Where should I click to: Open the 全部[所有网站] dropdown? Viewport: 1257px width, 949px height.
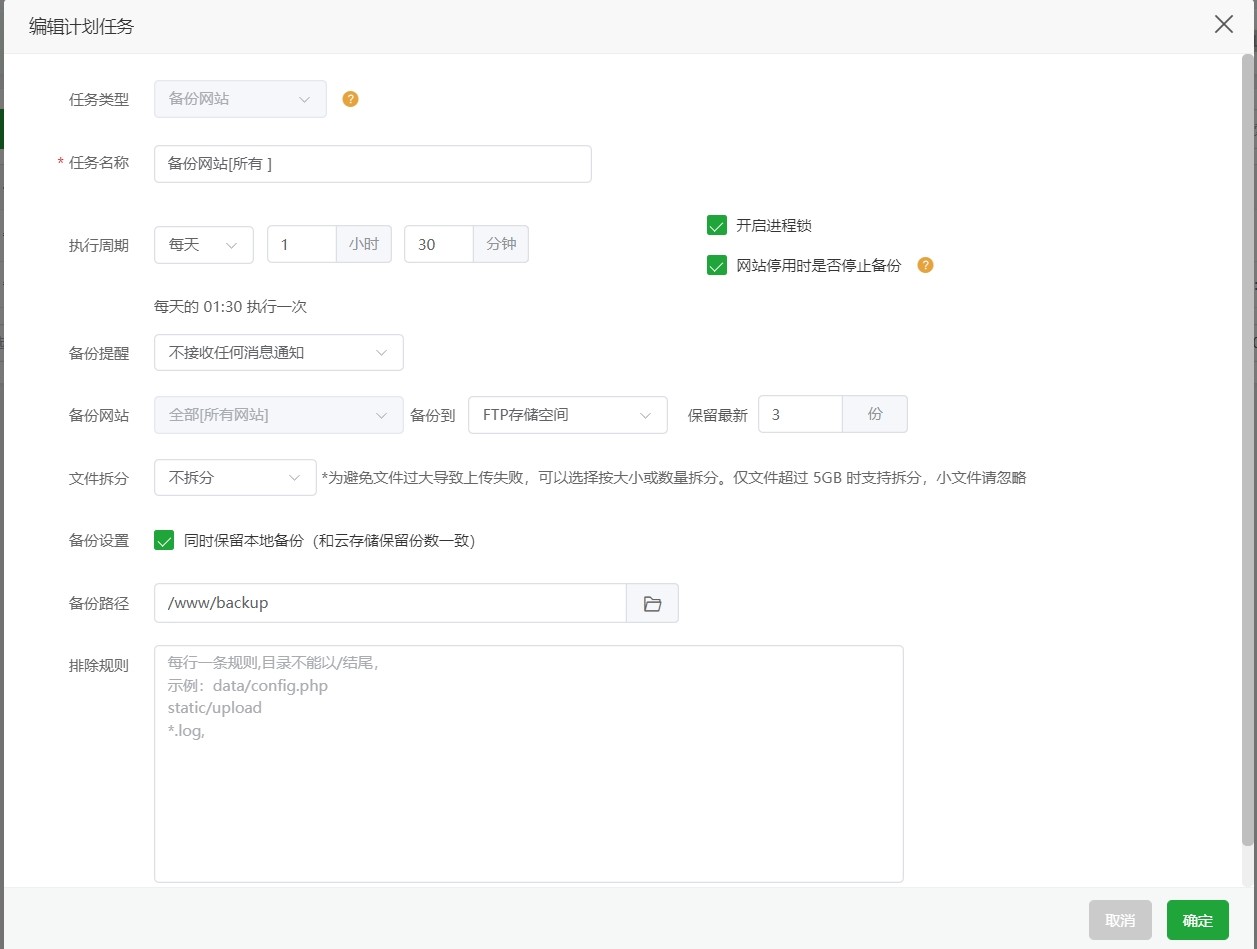(x=279, y=414)
